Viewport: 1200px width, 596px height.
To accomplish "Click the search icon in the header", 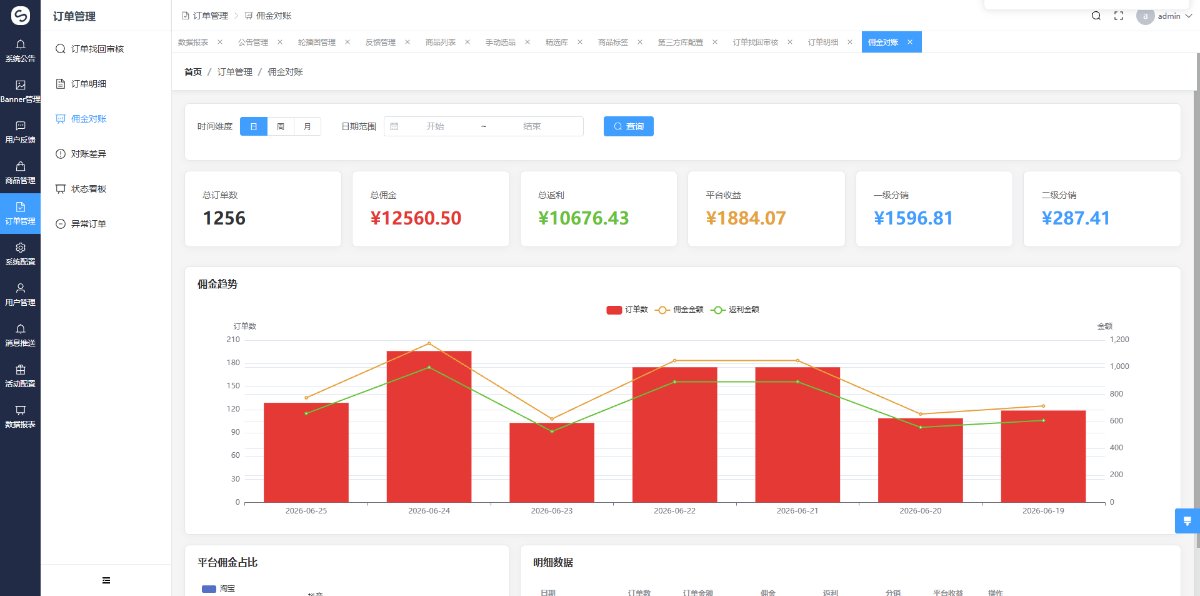I will click(1096, 16).
